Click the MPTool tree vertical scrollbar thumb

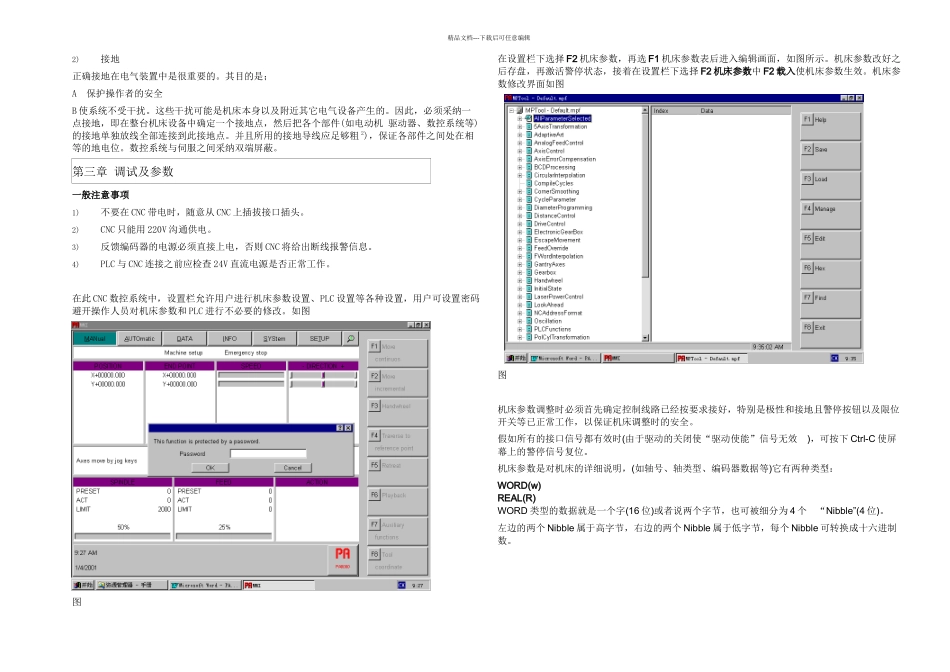[x=645, y=195]
